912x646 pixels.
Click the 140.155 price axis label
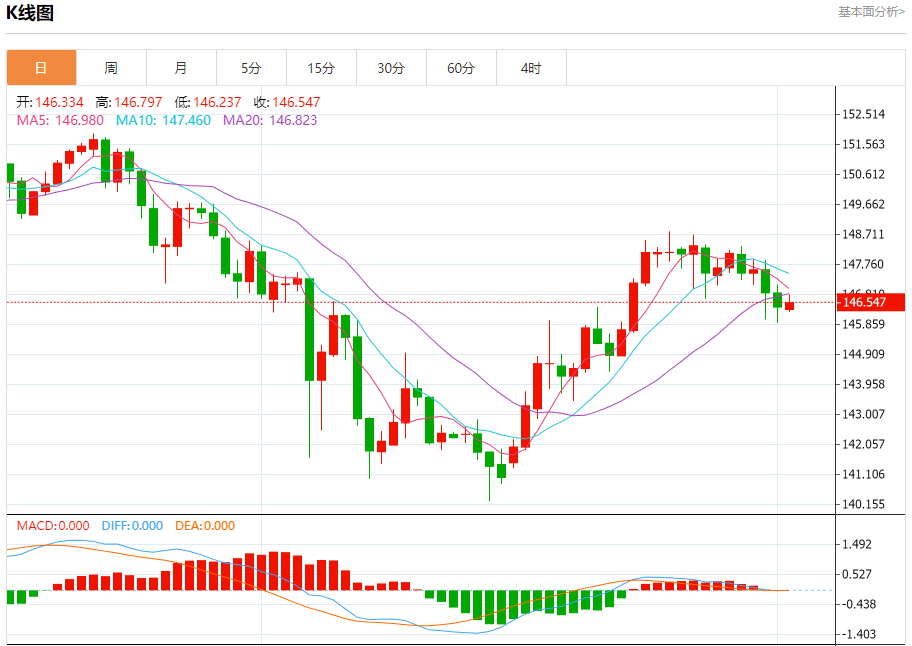864,504
